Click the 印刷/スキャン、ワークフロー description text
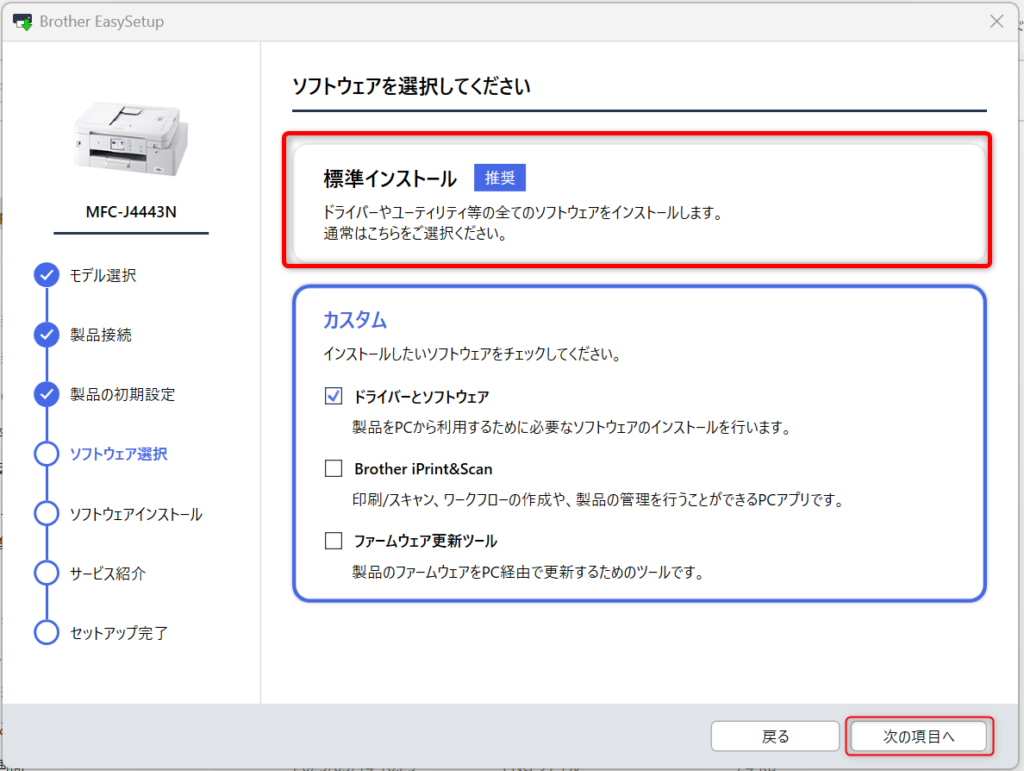1024x771 pixels. (x=599, y=500)
